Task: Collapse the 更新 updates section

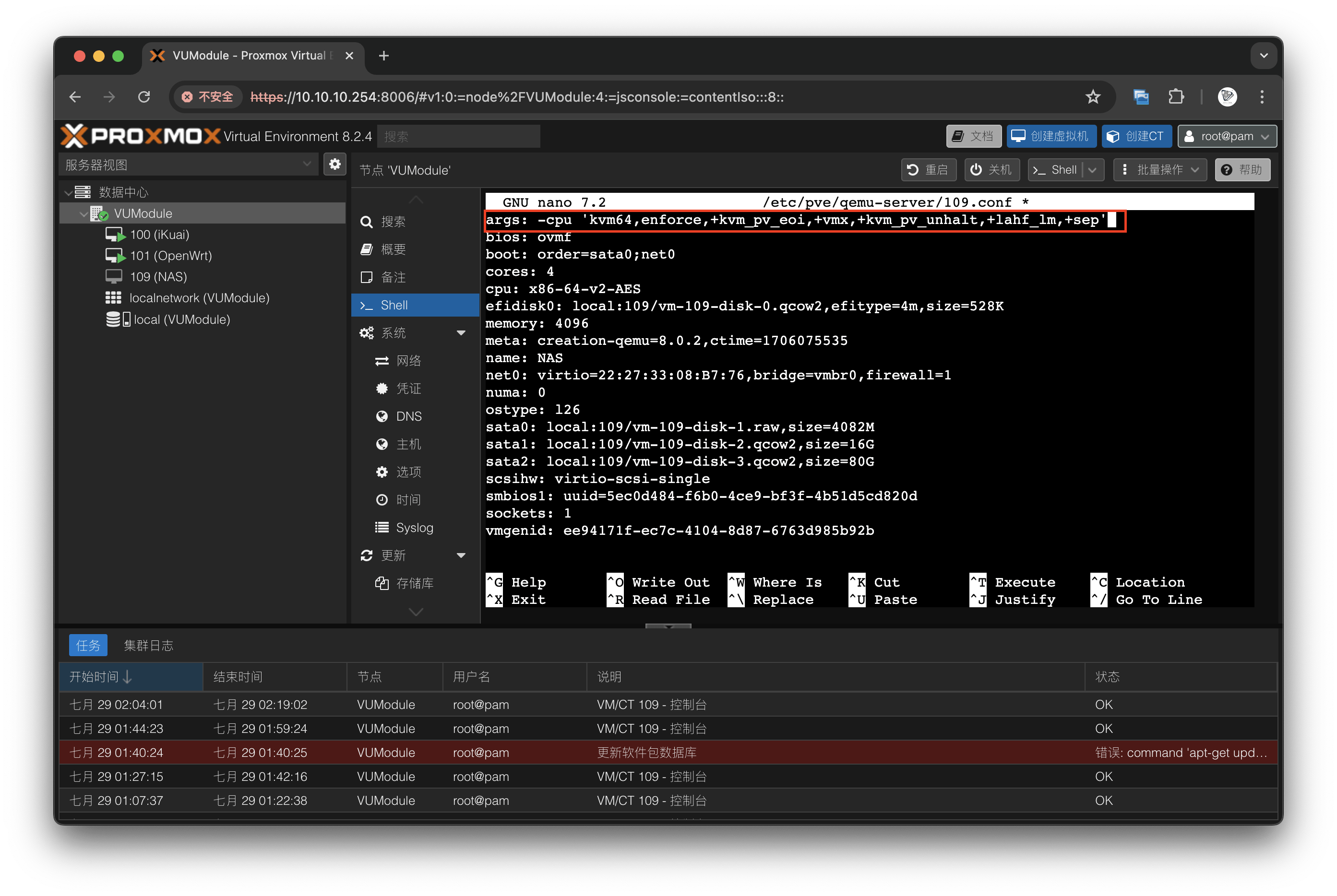Action: tap(461, 555)
